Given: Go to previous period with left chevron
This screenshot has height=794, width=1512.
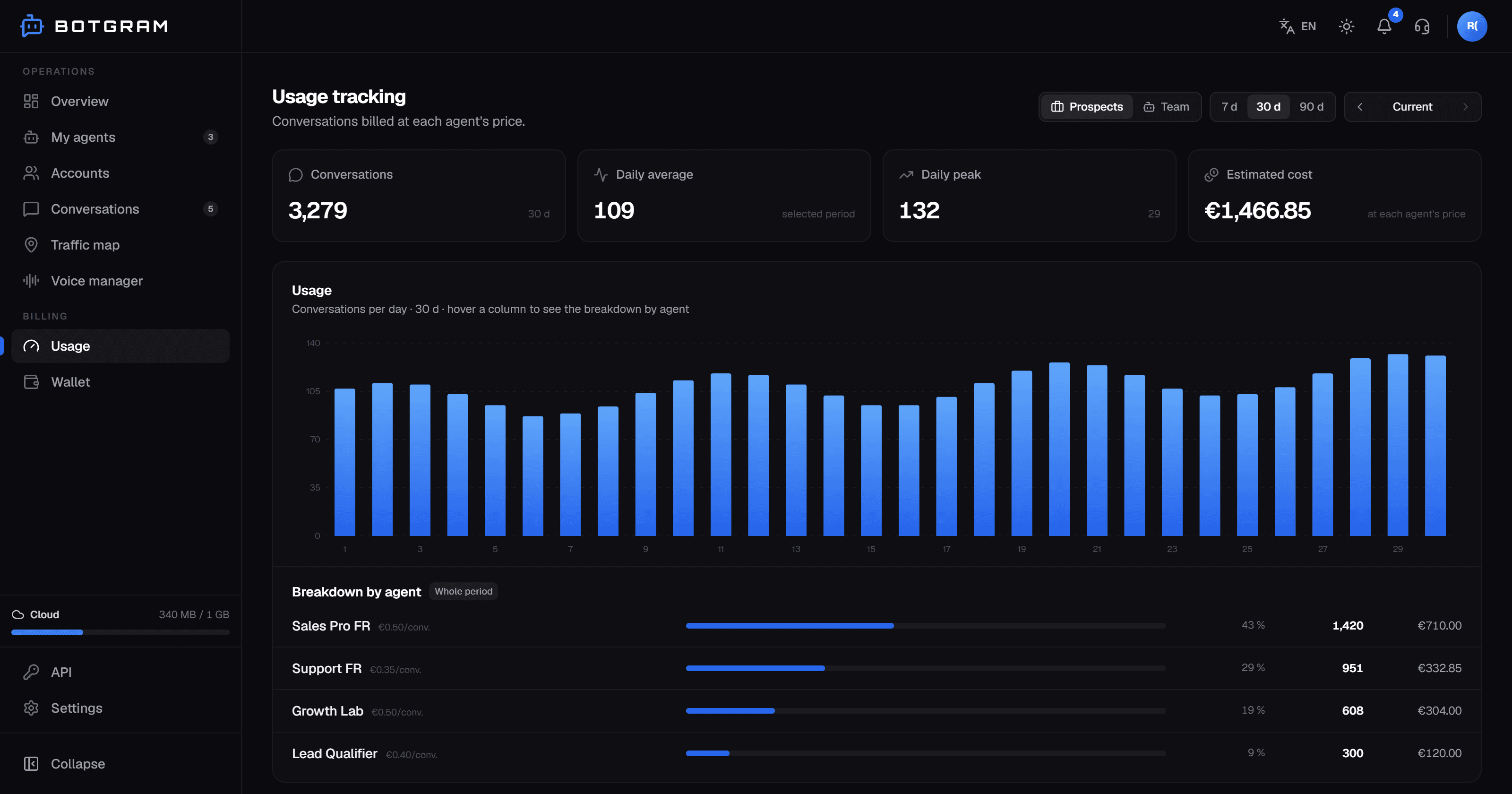Looking at the screenshot, I should coord(1360,107).
